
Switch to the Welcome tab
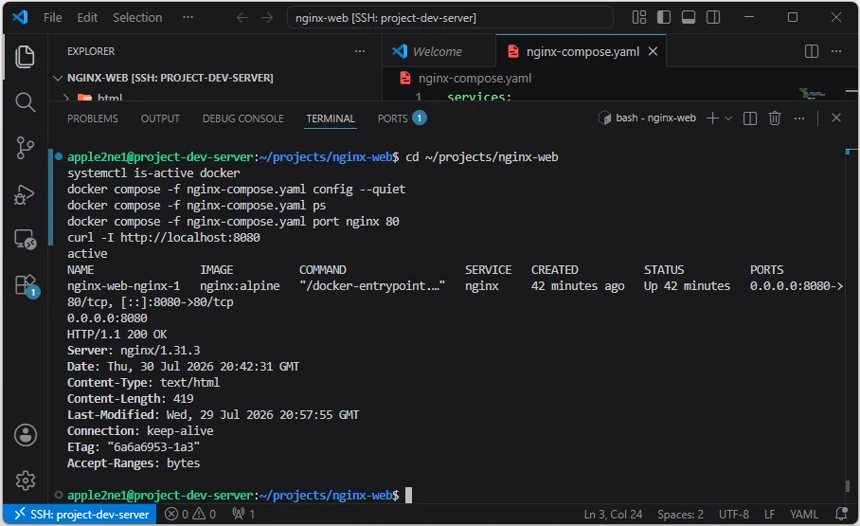(x=437, y=52)
